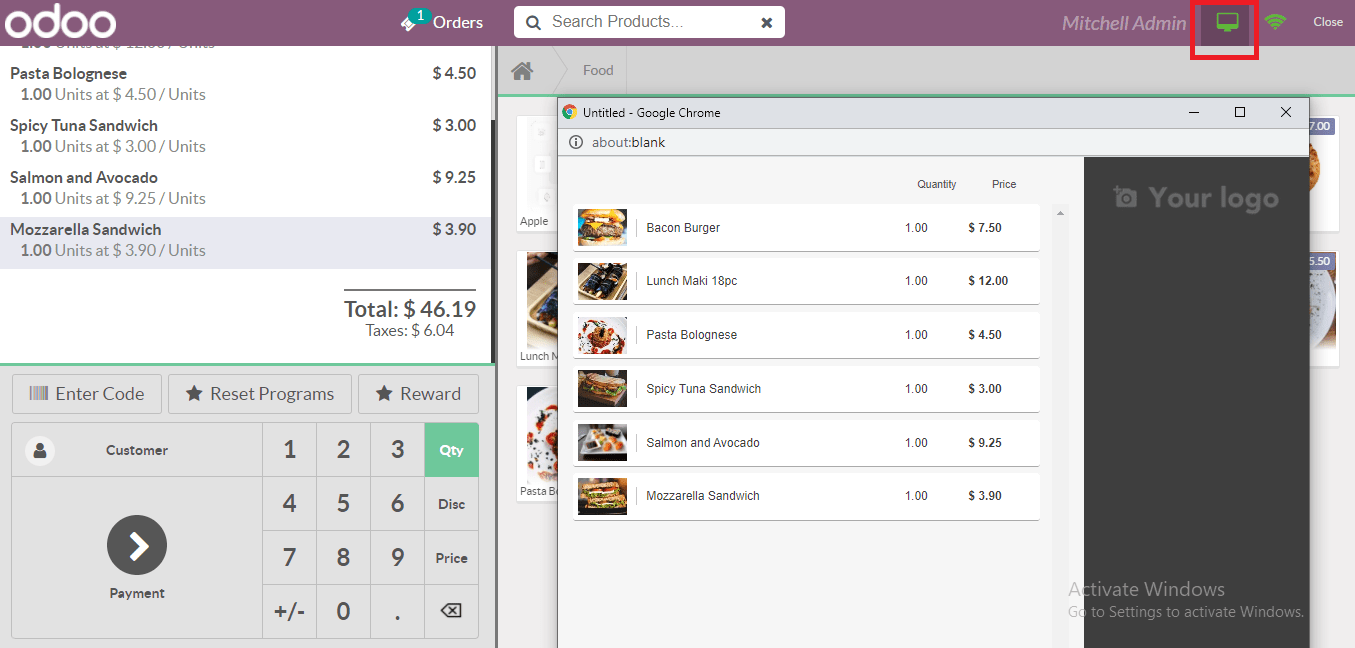This screenshot has width=1355, height=648.
Task: Minimize the Untitled Google Chrome popup window
Action: pyautogui.click(x=1194, y=112)
